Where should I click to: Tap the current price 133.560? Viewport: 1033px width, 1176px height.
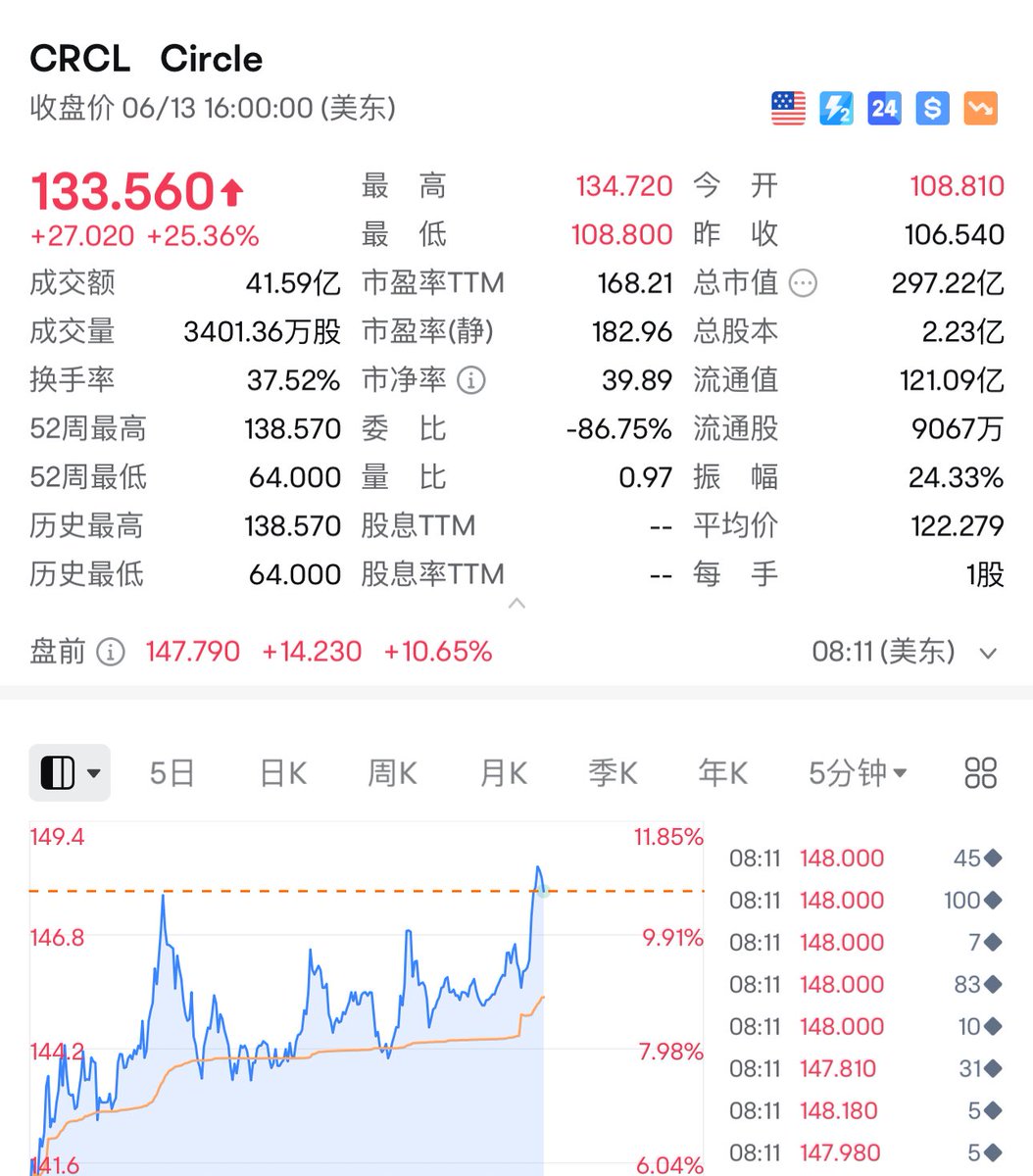click(x=123, y=191)
